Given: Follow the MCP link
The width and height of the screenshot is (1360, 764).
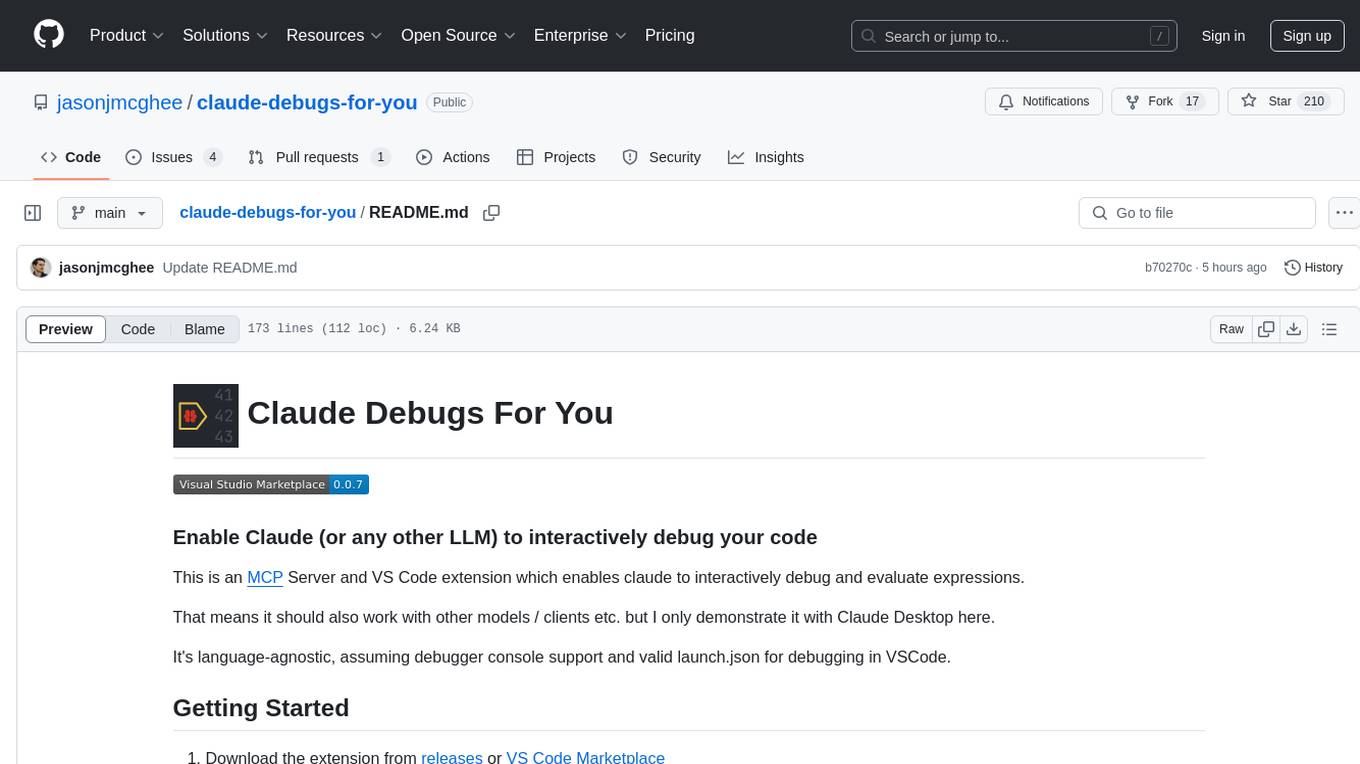Looking at the screenshot, I should (x=265, y=577).
